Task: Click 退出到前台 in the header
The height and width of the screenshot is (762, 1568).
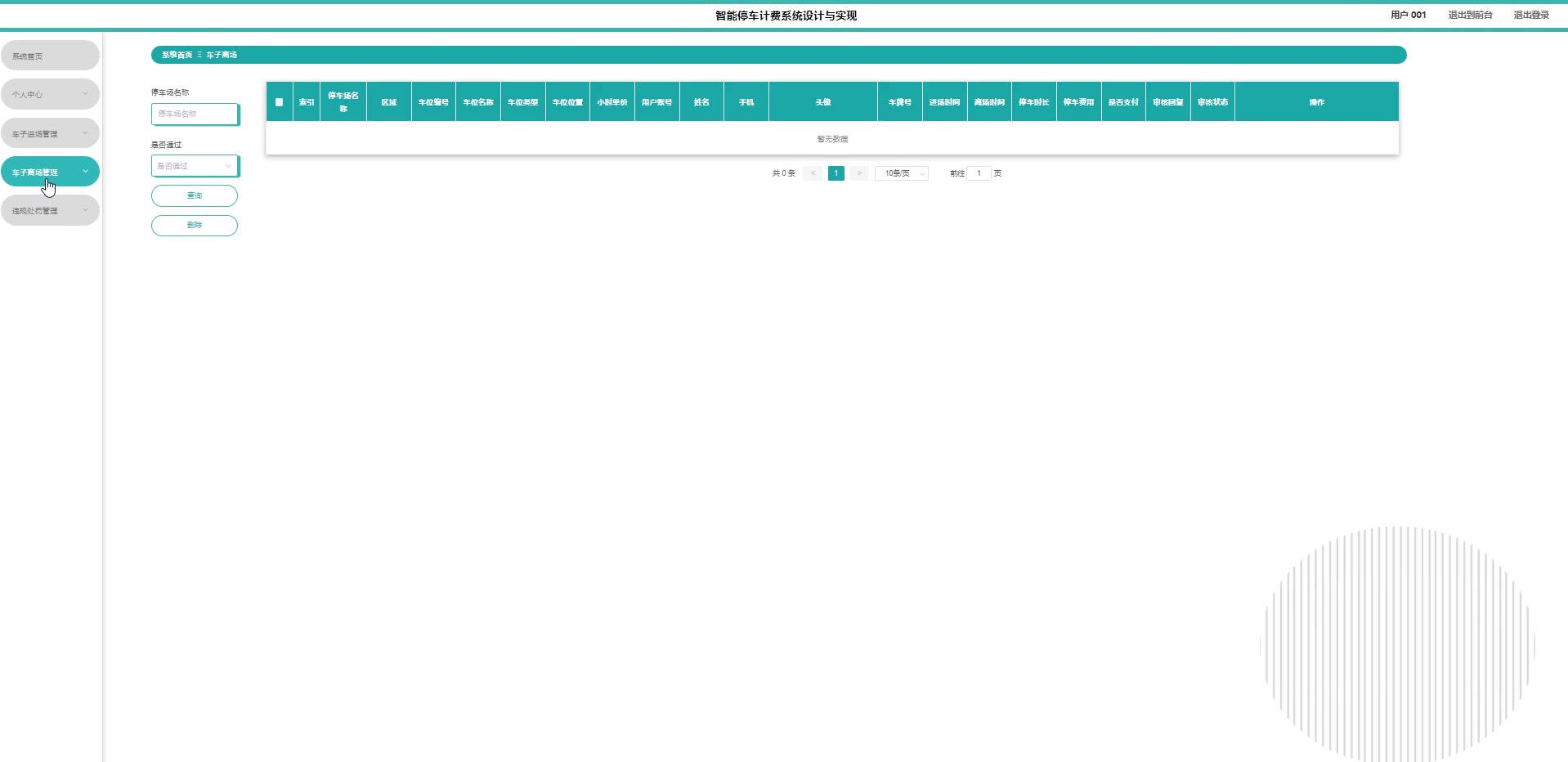Action: 1470,15
